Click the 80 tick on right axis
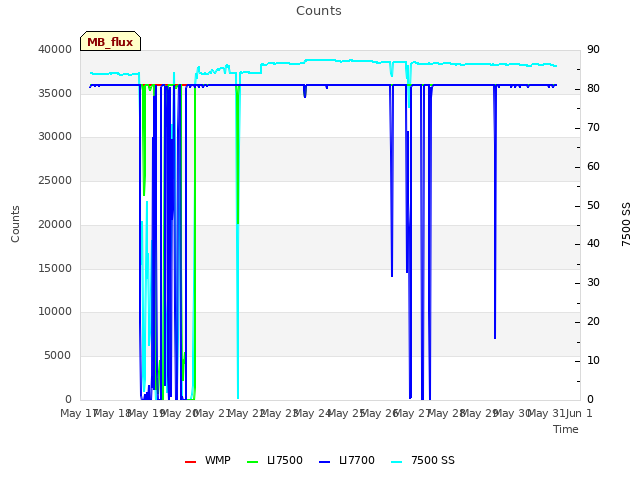640x480 pixels. point(593,89)
